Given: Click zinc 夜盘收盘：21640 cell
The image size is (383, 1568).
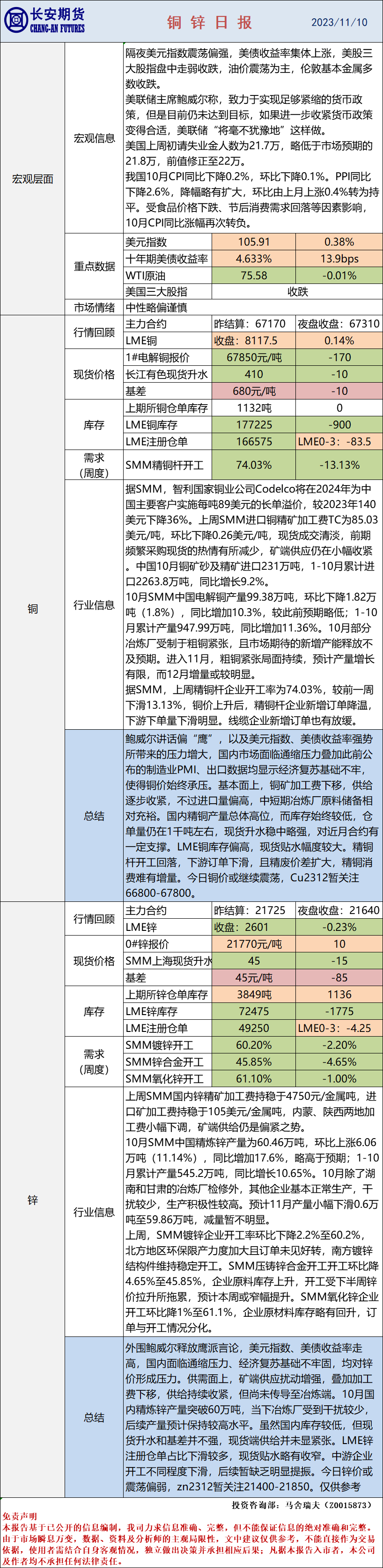Looking at the screenshot, I should point(339,910).
